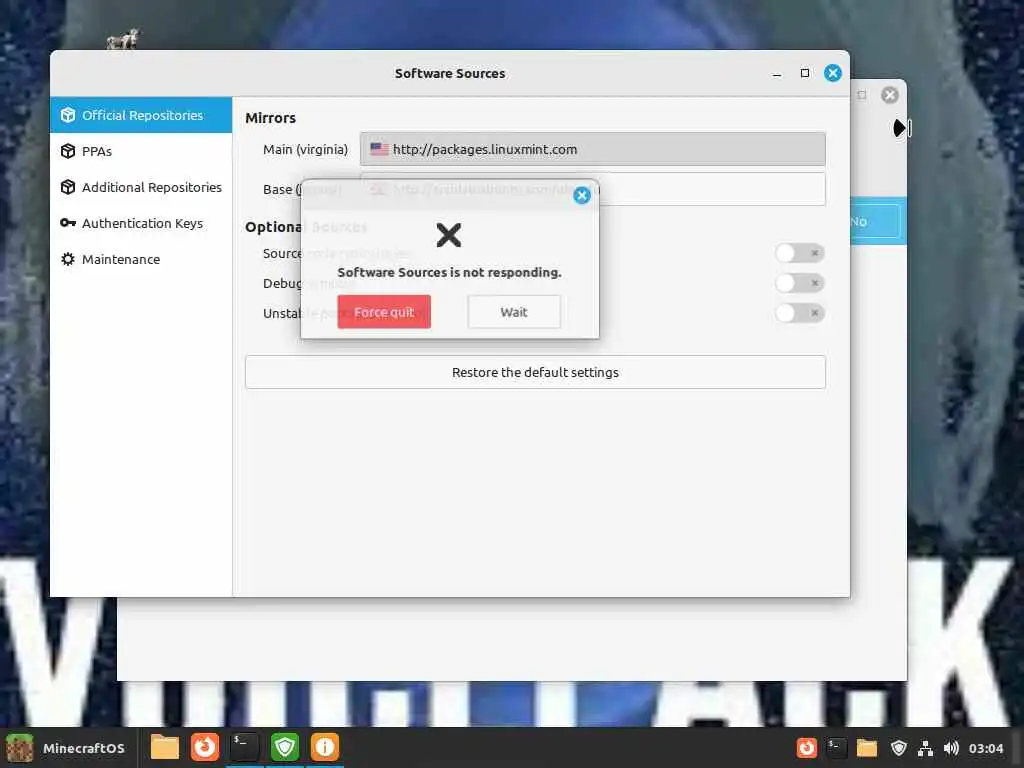The width and height of the screenshot is (1024, 768).
Task: Click Firefox icon in system tray
Action: tap(807, 748)
